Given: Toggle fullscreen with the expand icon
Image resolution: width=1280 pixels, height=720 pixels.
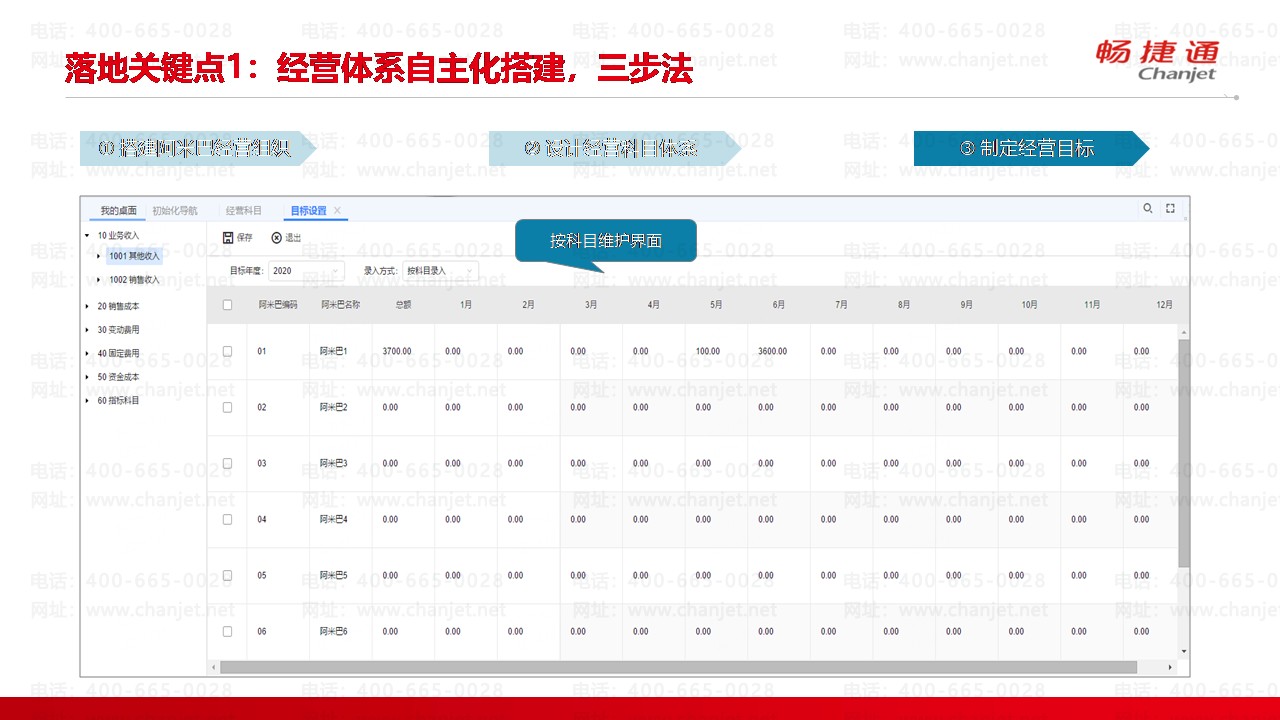Looking at the screenshot, I should 1170,209.
